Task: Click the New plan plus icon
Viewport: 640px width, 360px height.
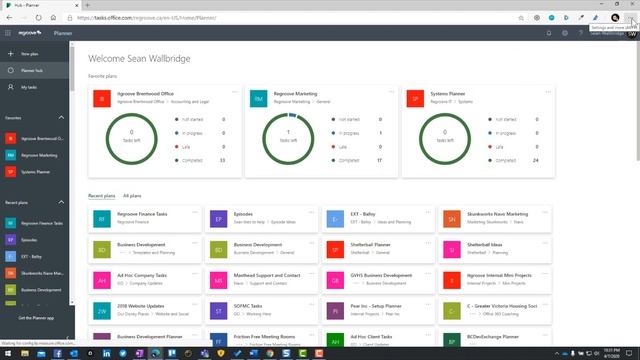Action: click(x=11, y=53)
